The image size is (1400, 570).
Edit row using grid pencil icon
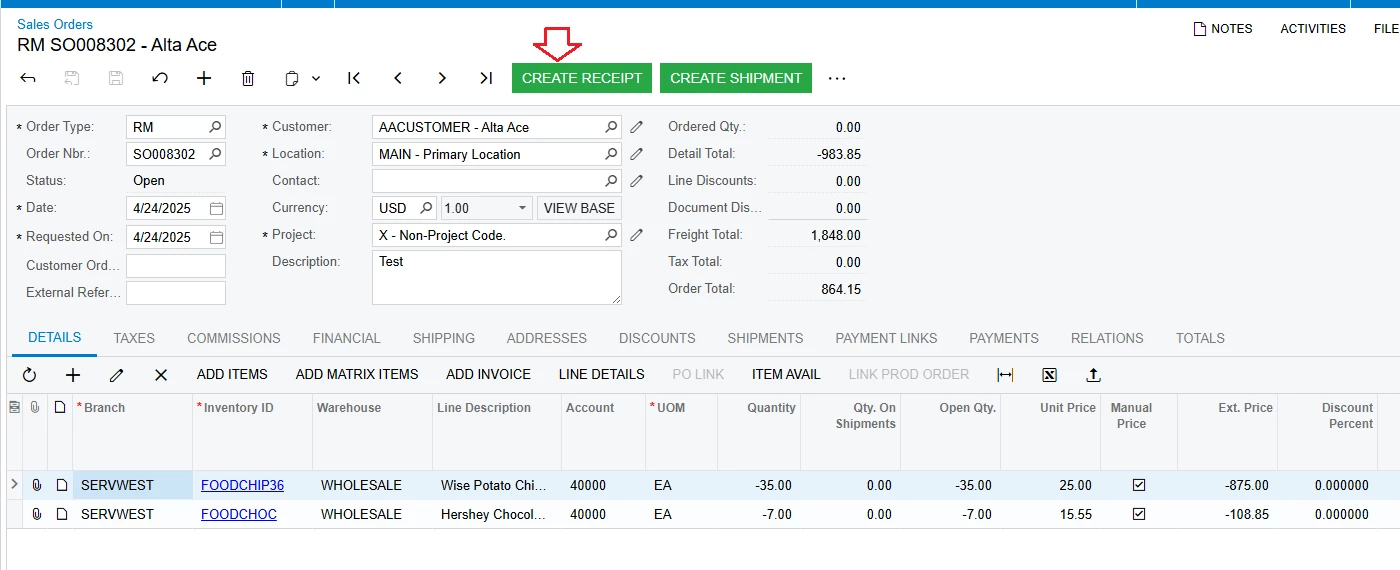(117, 375)
